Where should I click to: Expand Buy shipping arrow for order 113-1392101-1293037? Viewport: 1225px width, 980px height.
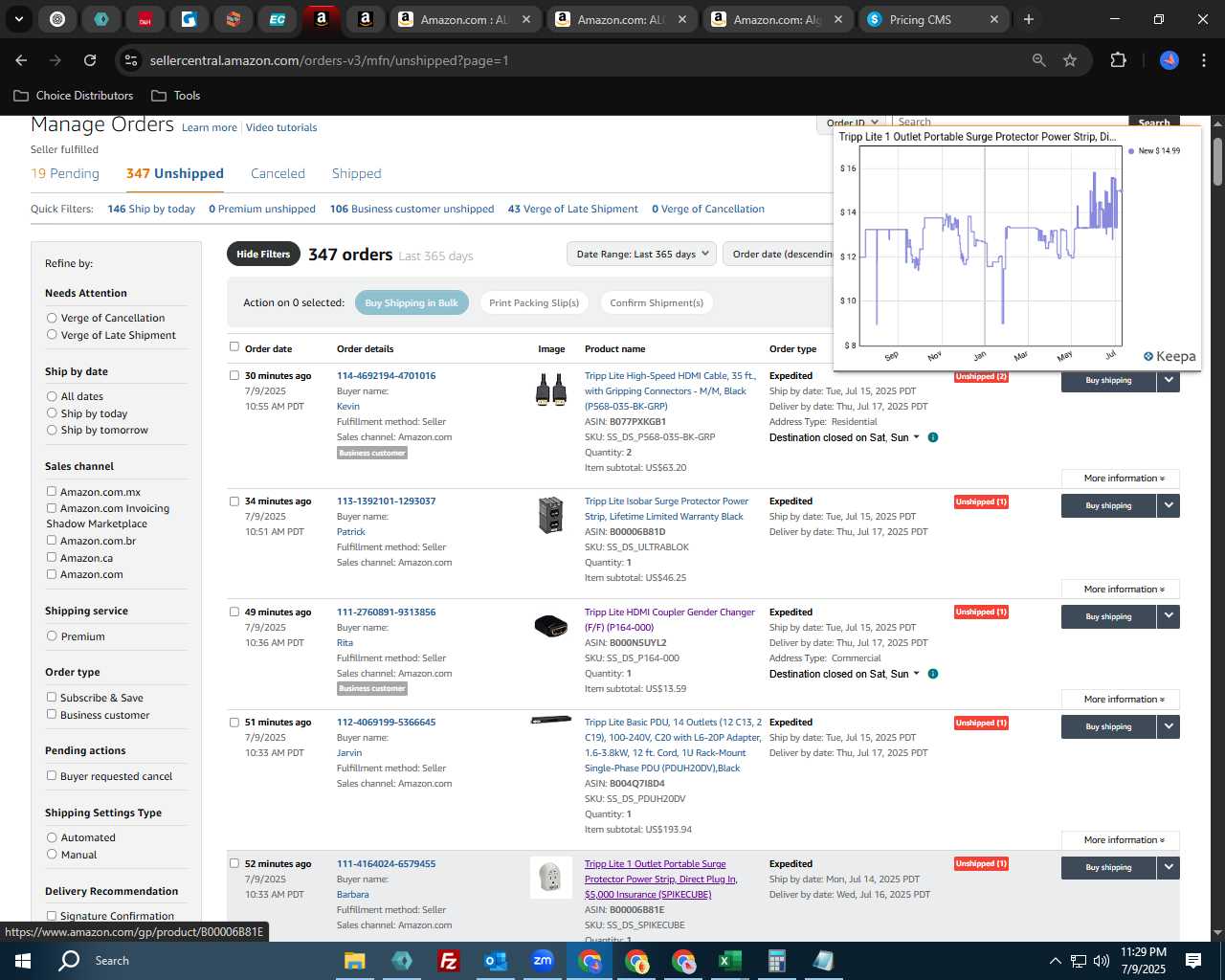tap(1169, 505)
